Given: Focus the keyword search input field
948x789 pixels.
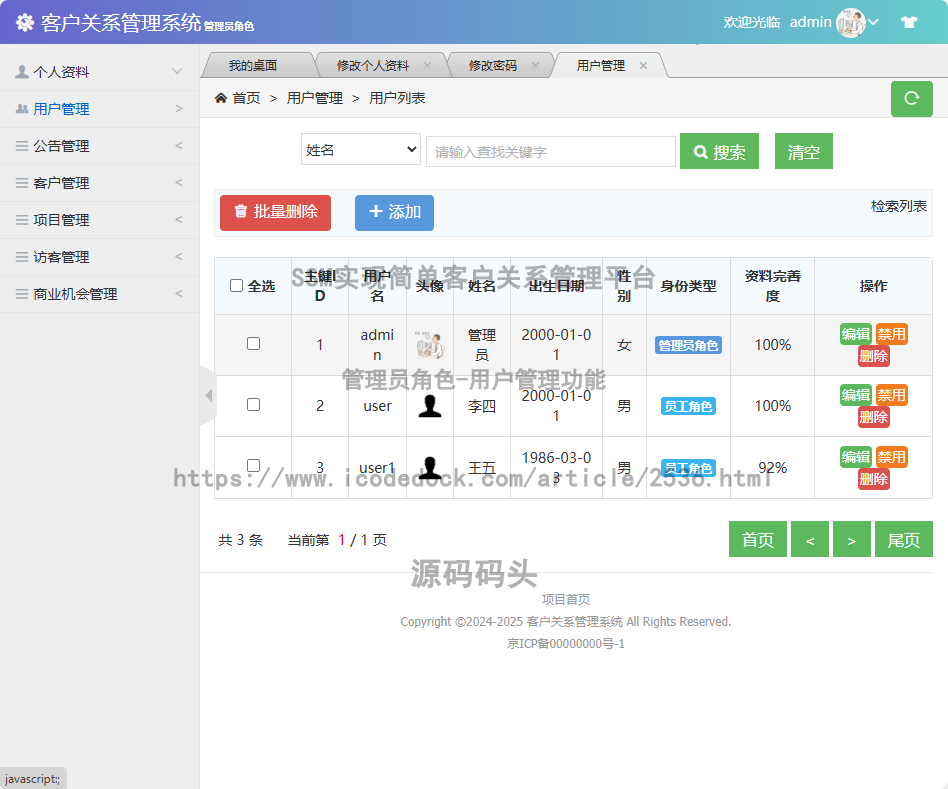Looking at the screenshot, I should 551,151.
